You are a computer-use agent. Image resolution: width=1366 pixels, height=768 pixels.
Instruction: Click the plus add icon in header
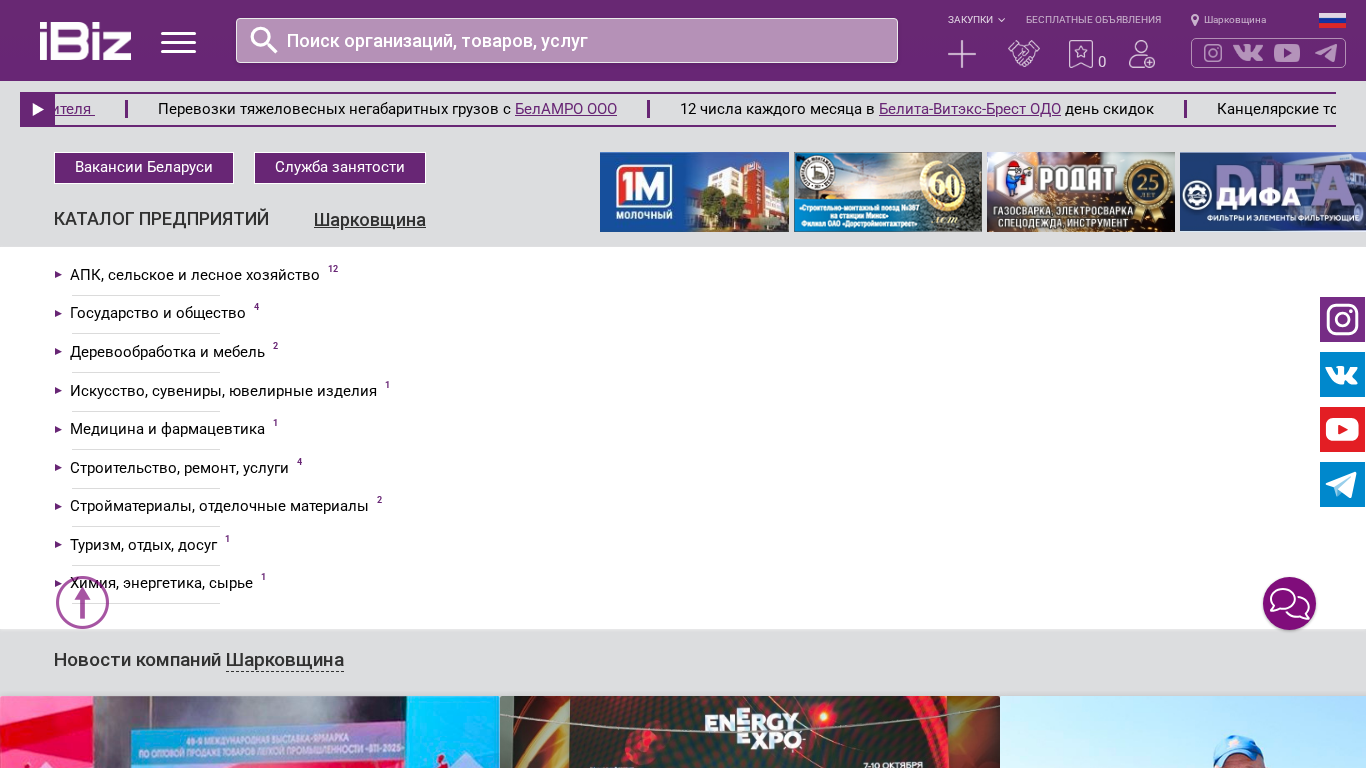point(961,54)
